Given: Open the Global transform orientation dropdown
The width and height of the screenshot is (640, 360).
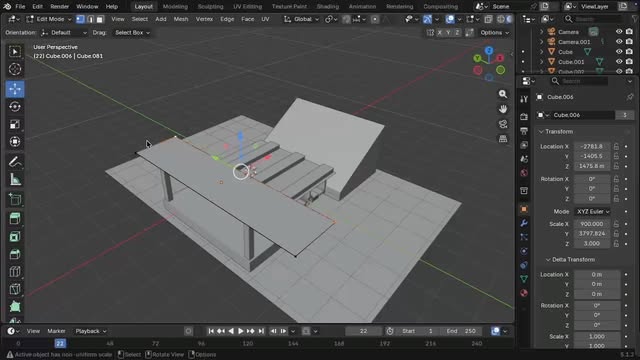Looking at the screenshot, I should coord(301,19).
